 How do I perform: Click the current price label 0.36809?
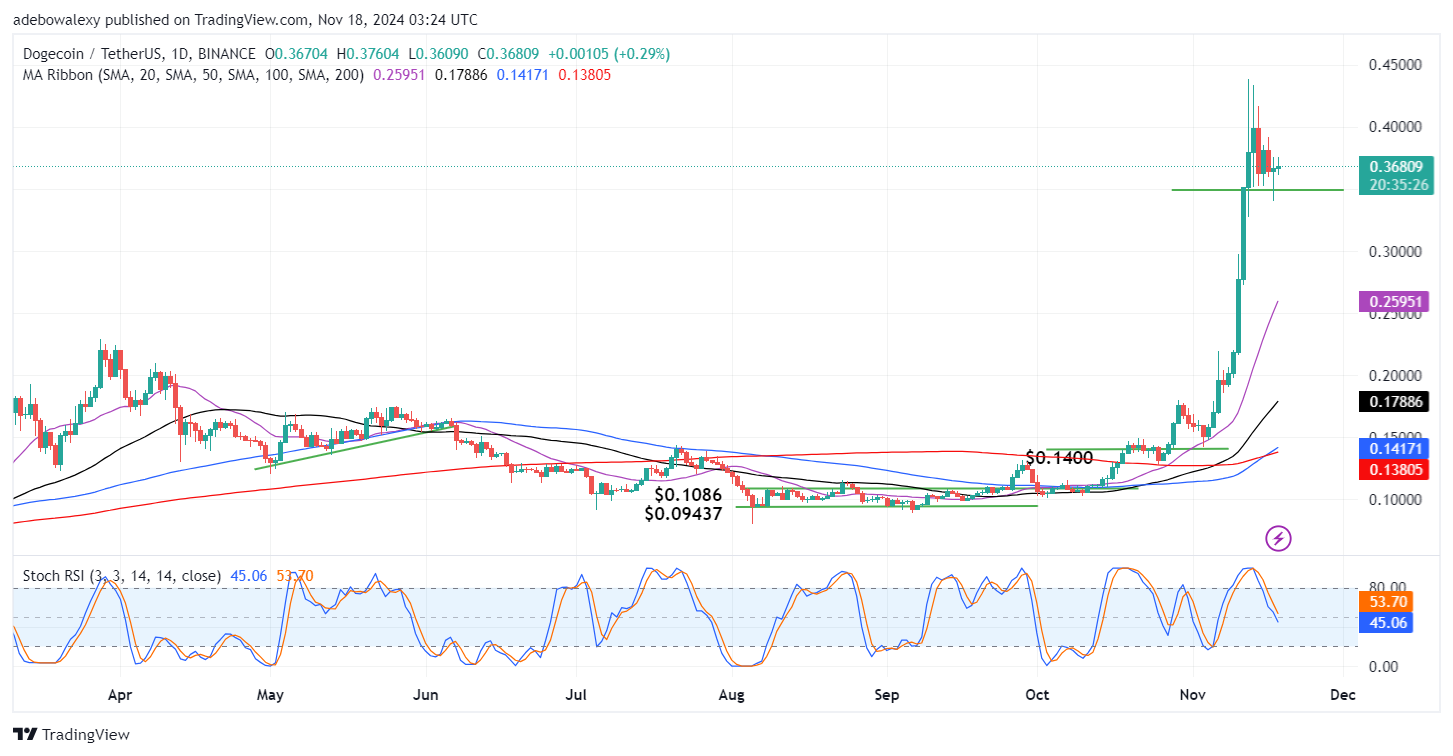coord(1397,167)
